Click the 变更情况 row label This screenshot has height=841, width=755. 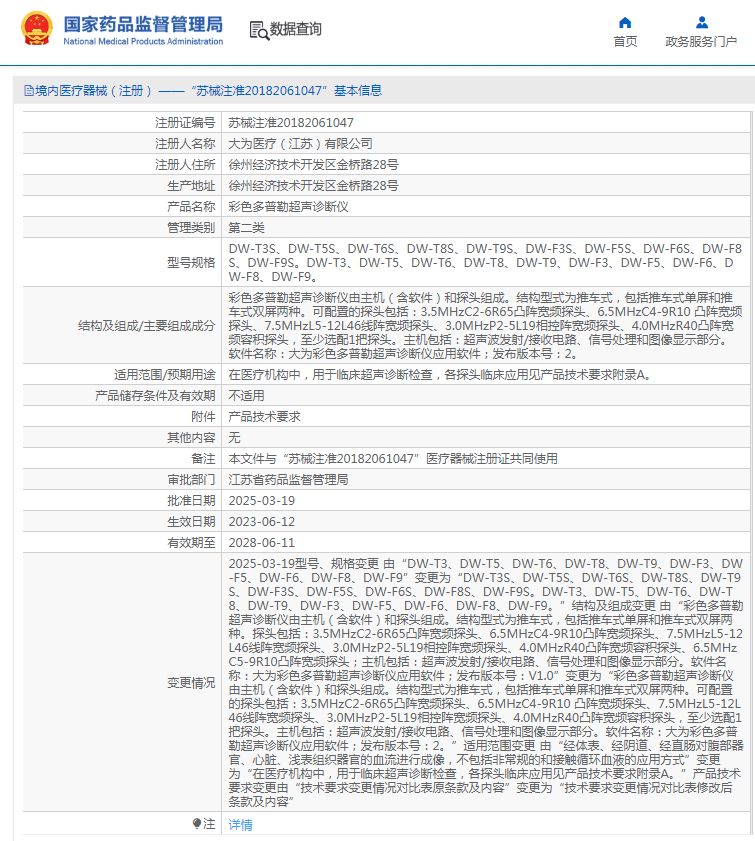coord(191,683)
